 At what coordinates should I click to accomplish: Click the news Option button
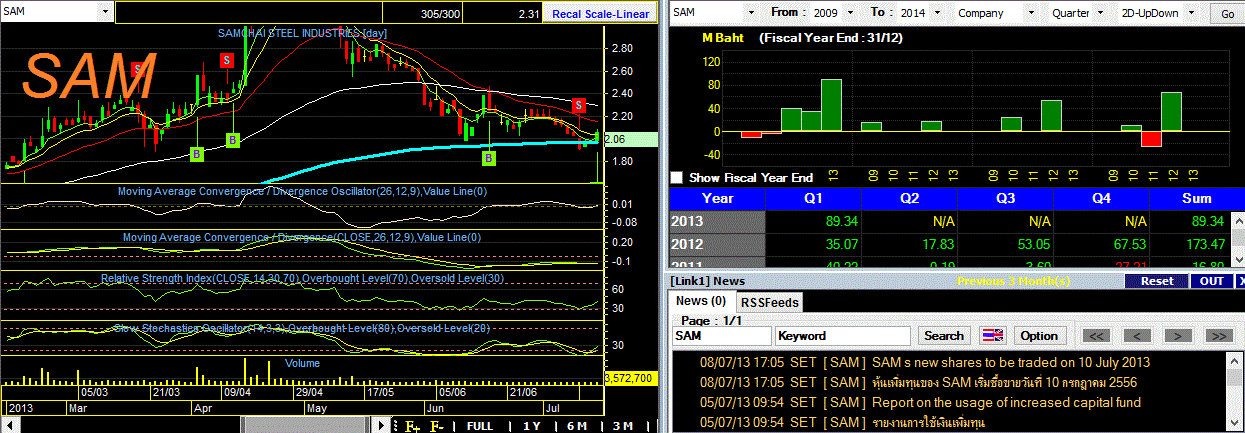click(x=1039, y=336)
